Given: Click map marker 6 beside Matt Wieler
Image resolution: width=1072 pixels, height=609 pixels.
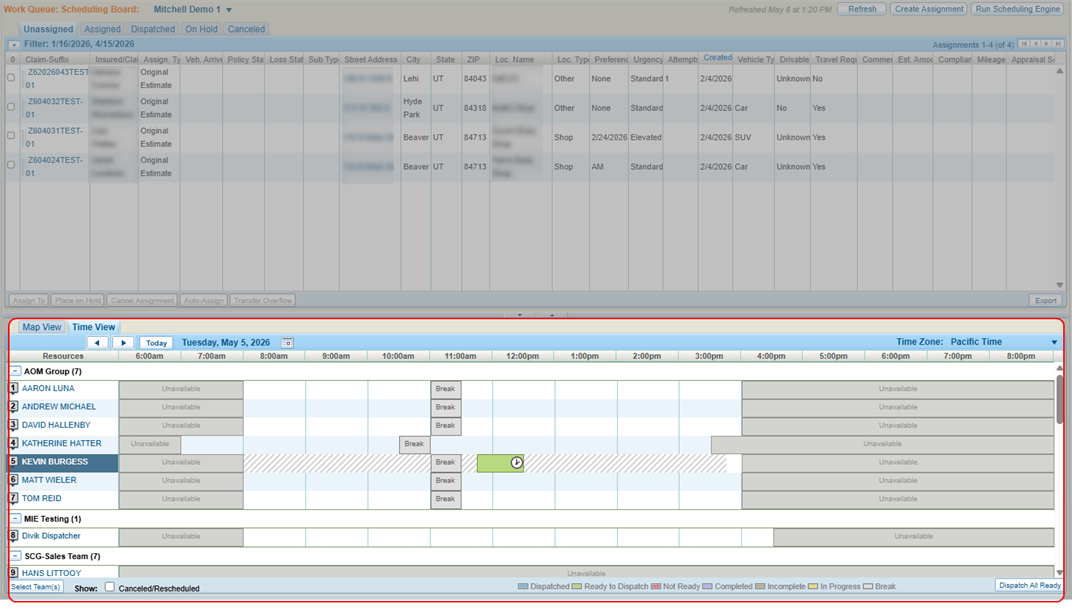Looking at the screenshot, I should 13,481.
